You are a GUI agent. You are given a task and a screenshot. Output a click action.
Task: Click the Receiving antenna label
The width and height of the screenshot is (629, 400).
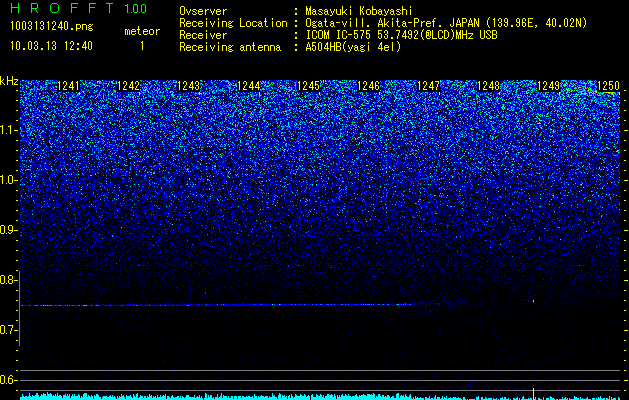[230, 47]
